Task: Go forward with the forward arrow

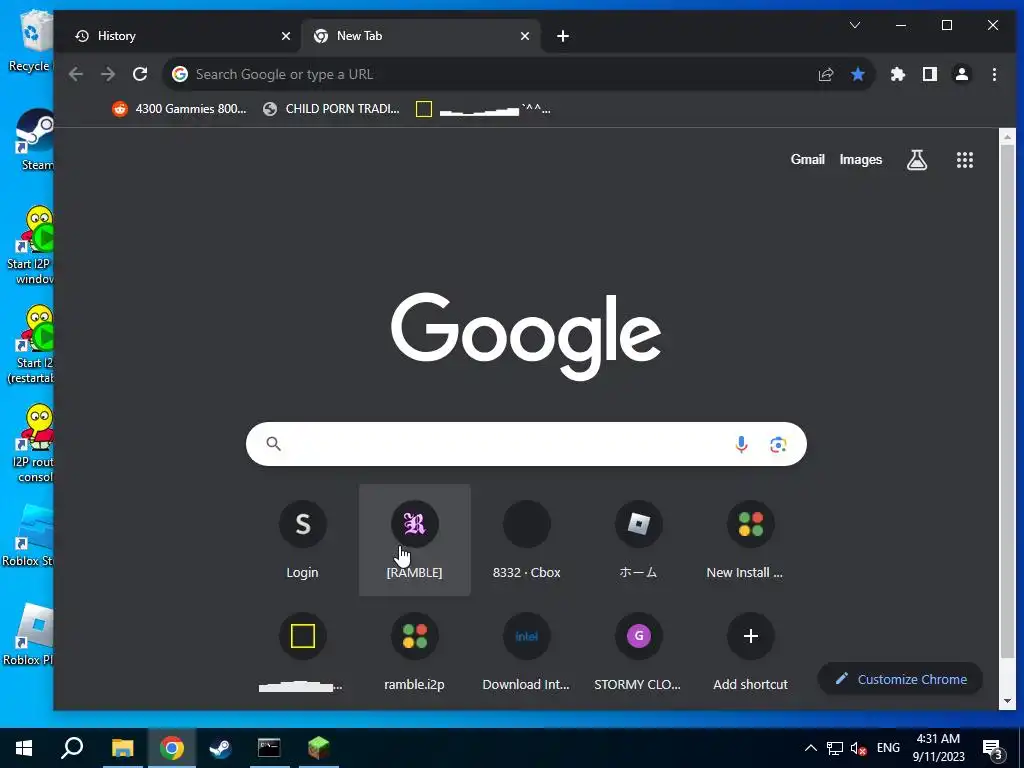Action: click(x=108, y=74)
